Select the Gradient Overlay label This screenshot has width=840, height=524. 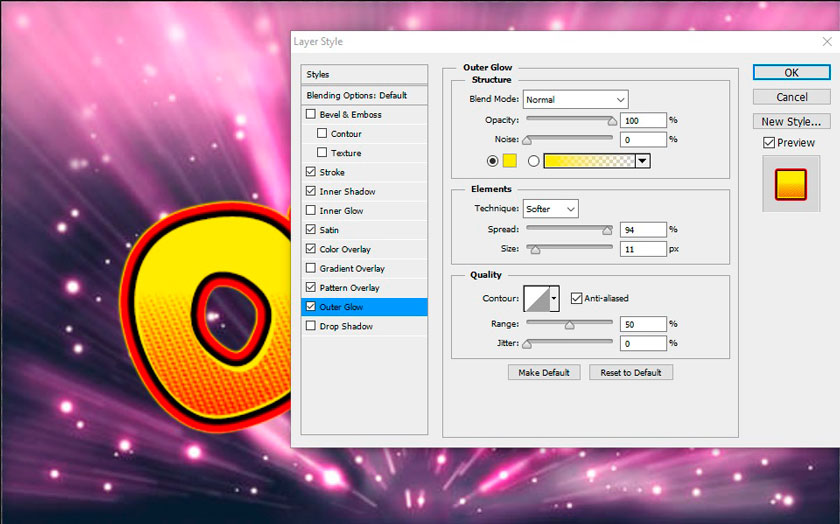352,268
